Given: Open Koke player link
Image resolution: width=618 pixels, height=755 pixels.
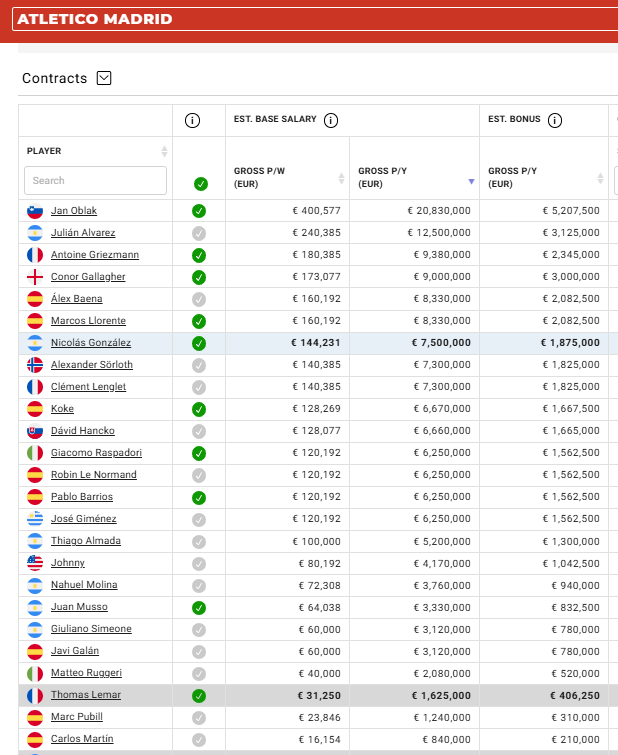Looking at the screenshot, I should (62, 408).
